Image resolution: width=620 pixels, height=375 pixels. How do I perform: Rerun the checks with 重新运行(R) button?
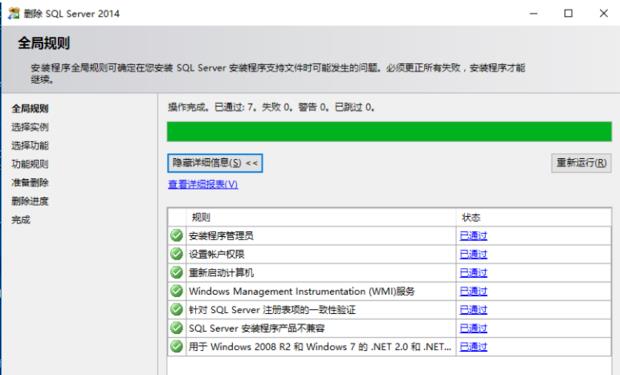(581, 163)
